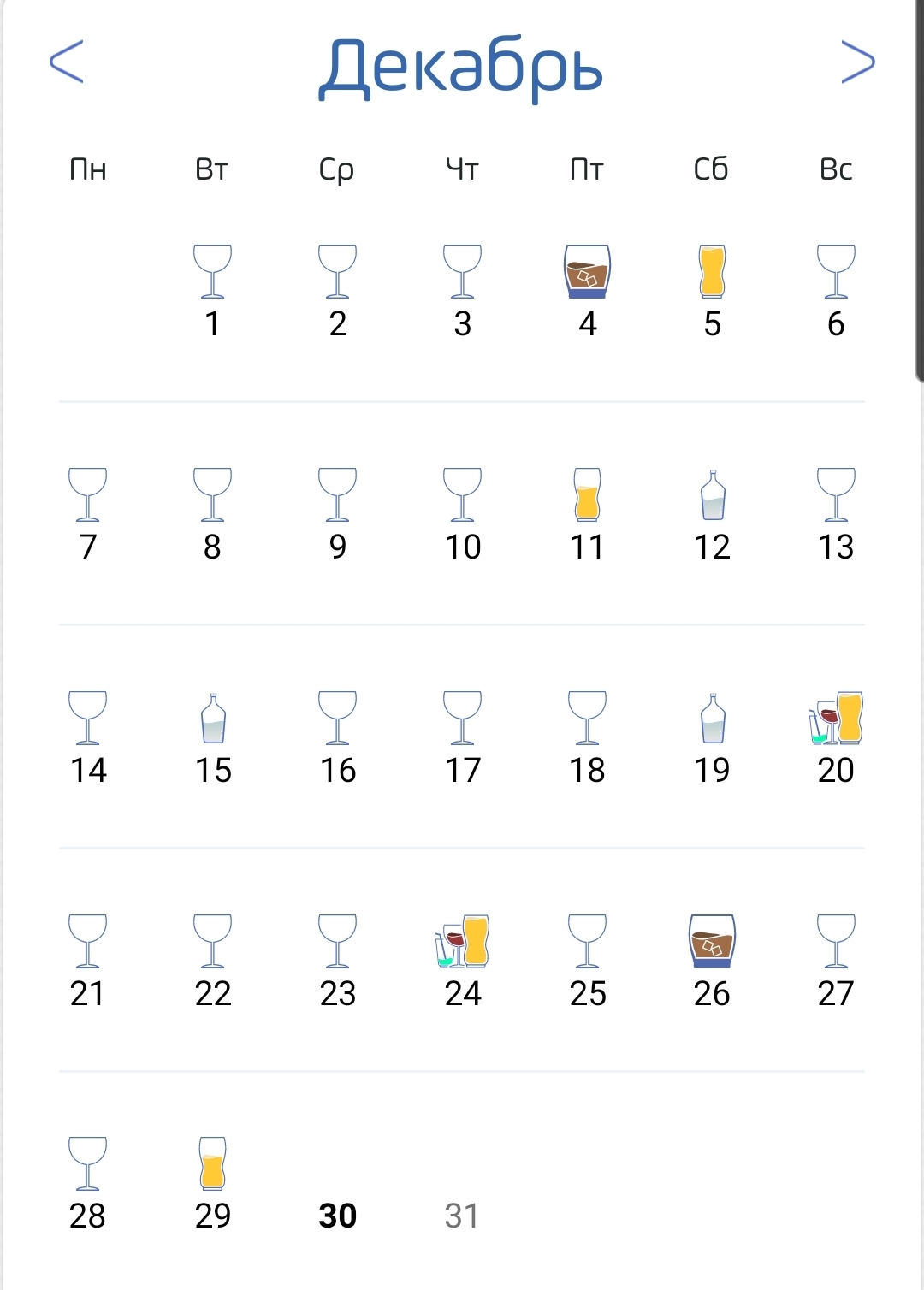Tap the Вс weekday header
924x1290 pixels.
(836, 169)
